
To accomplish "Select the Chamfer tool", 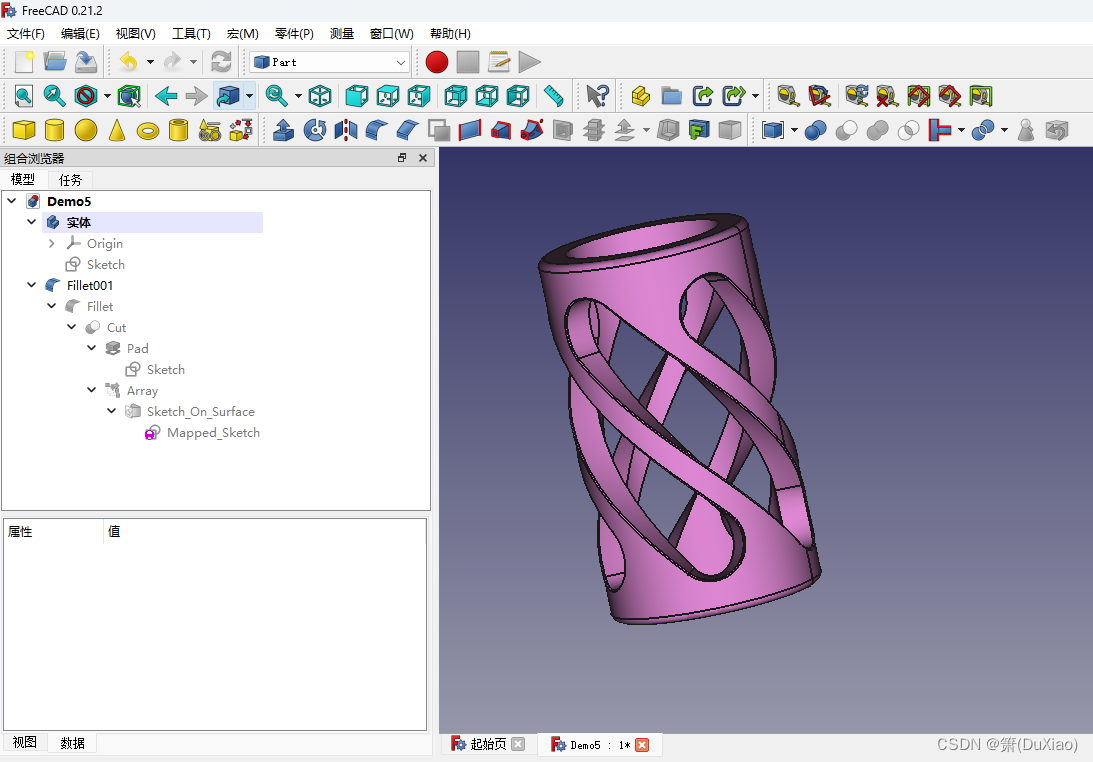I will [408, 130].
